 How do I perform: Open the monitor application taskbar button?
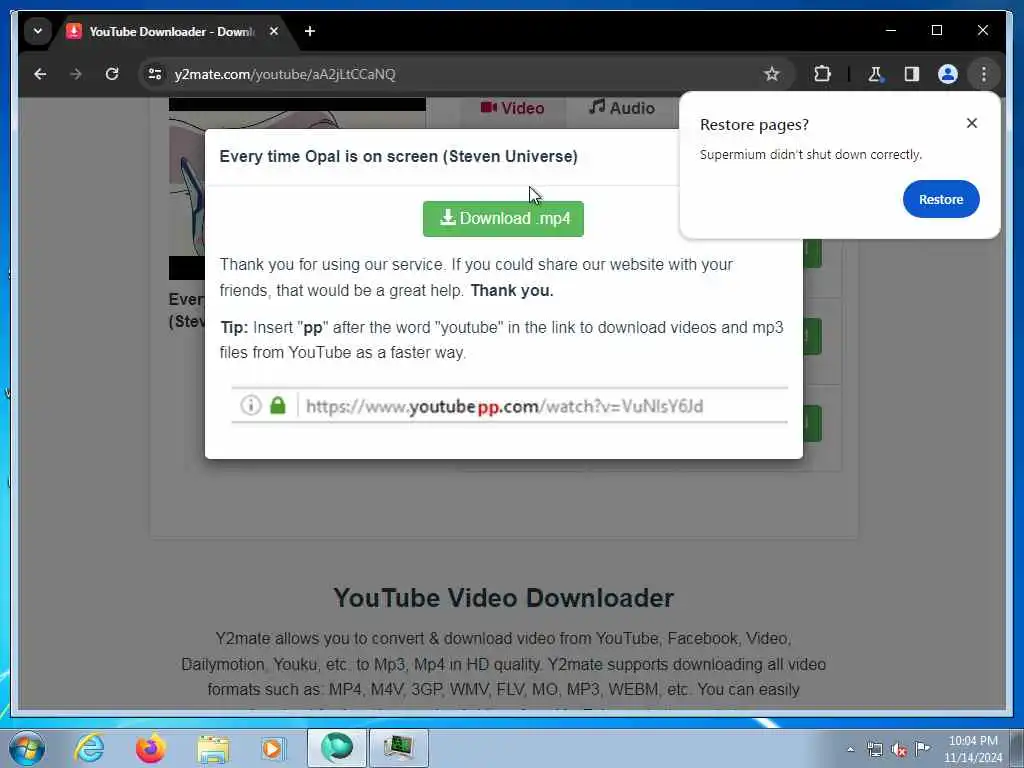(399, 748)
